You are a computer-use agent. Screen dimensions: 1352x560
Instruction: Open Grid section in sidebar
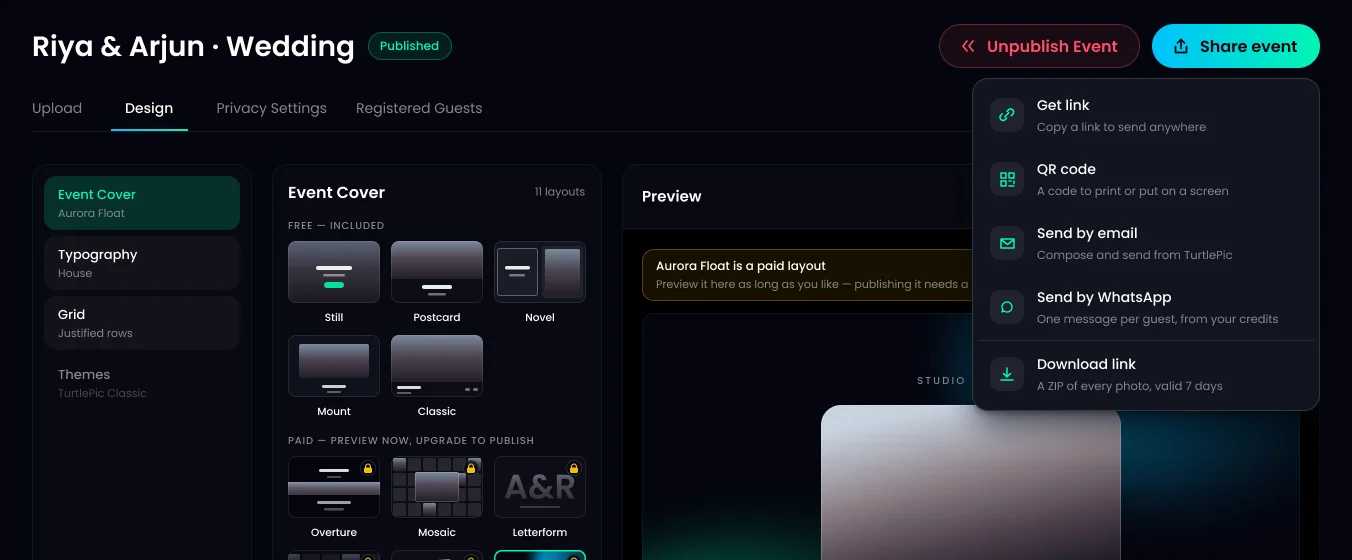142,323
